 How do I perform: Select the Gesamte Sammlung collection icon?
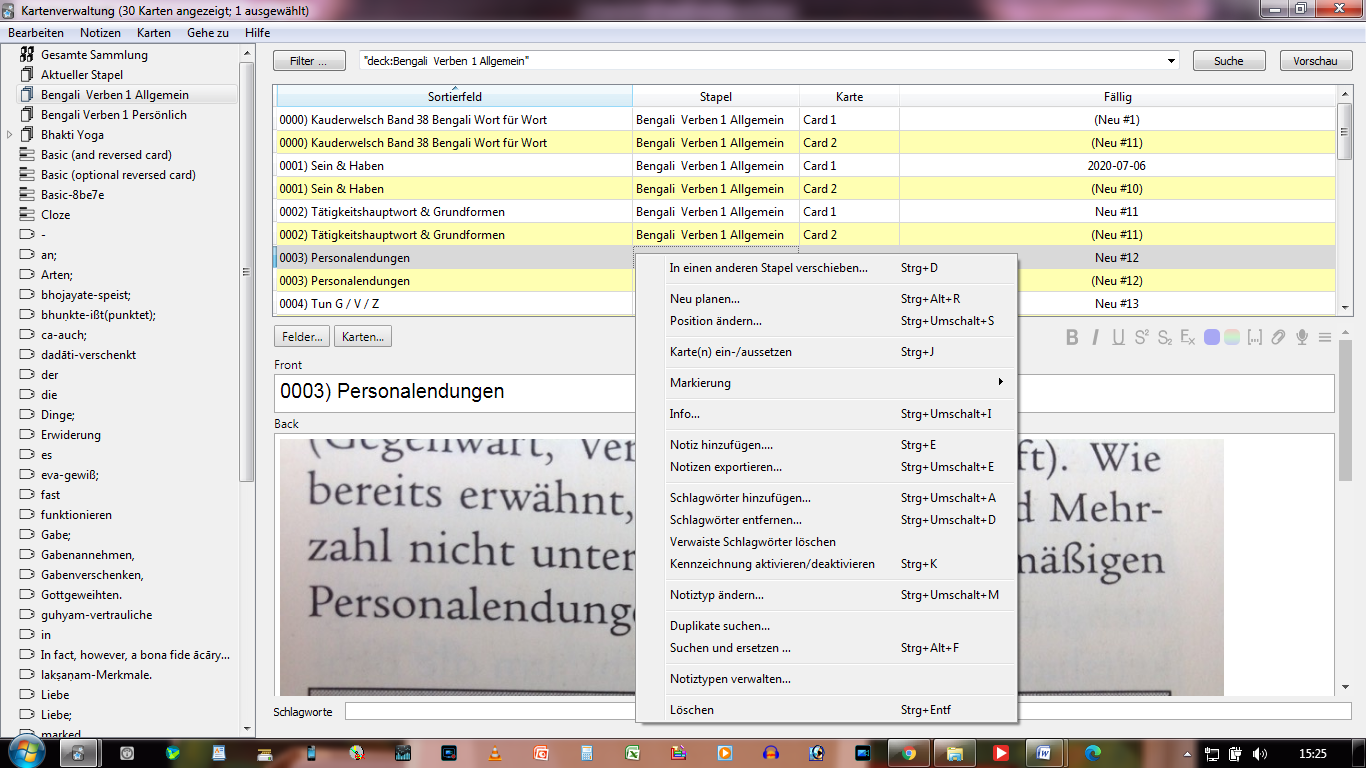click(x=27, y=55)
